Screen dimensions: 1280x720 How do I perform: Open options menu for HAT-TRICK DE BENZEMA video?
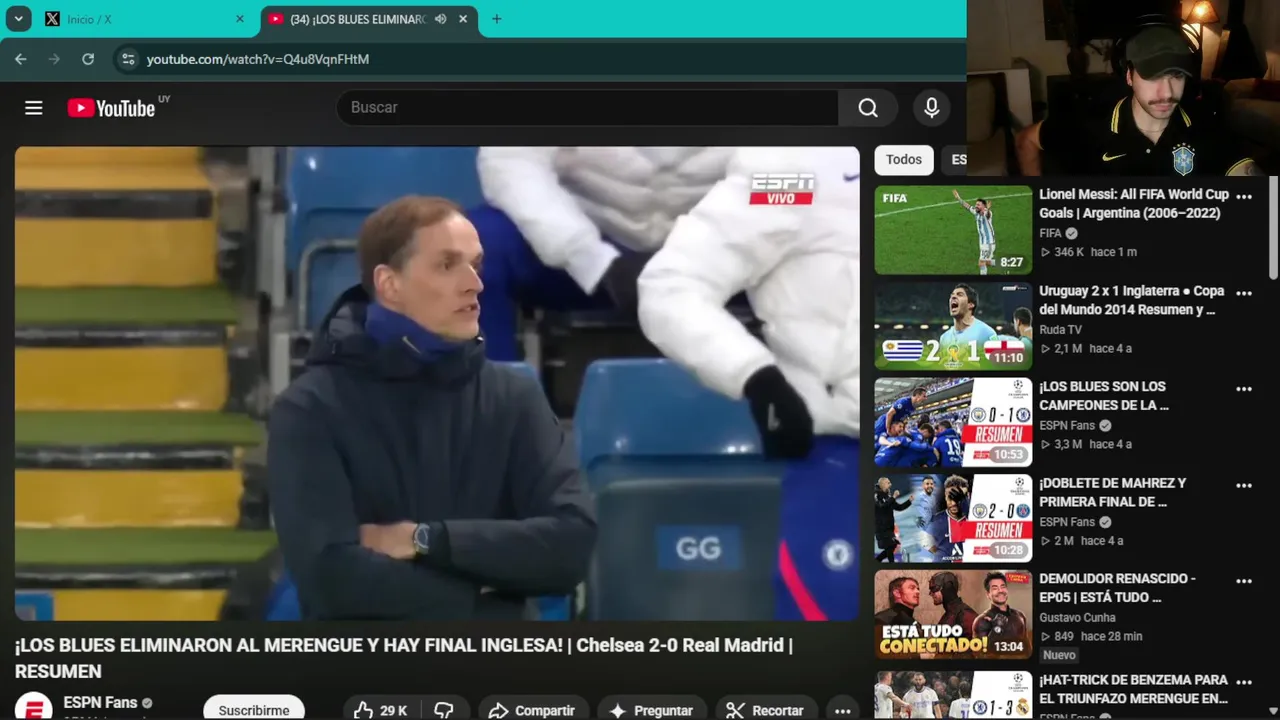(x=1244, y=682)
